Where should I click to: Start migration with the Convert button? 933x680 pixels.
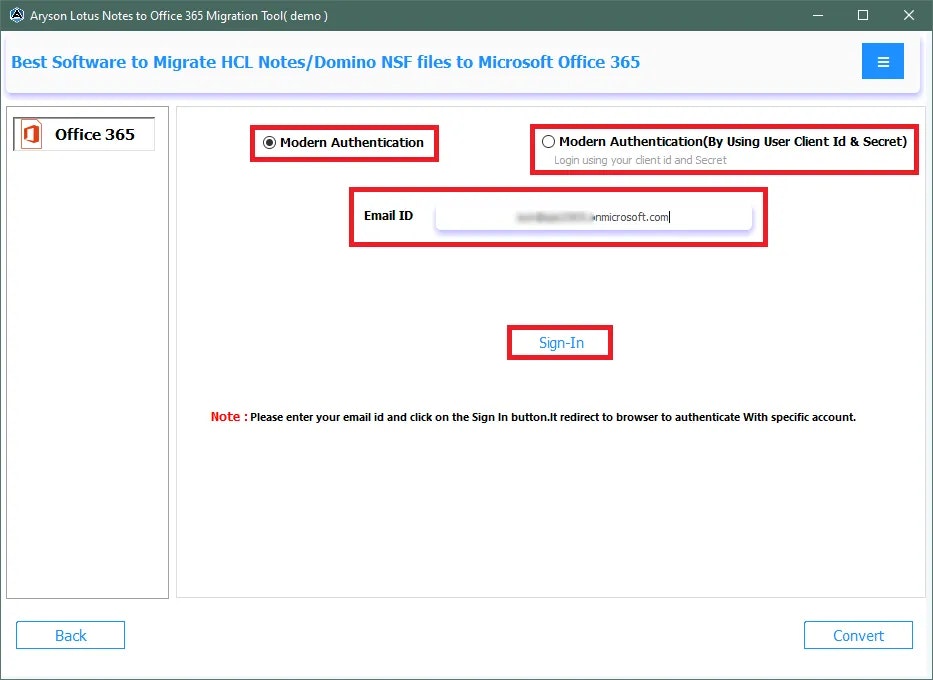click(858, 635)
